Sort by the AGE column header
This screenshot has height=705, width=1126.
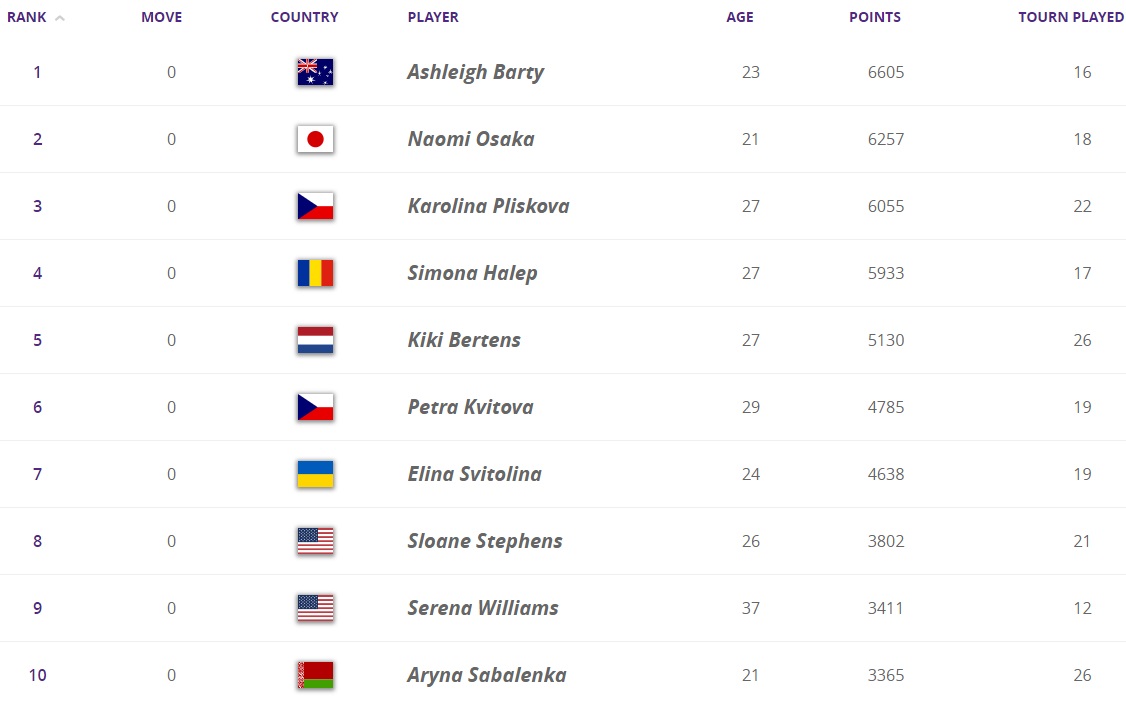coord(740,17)
